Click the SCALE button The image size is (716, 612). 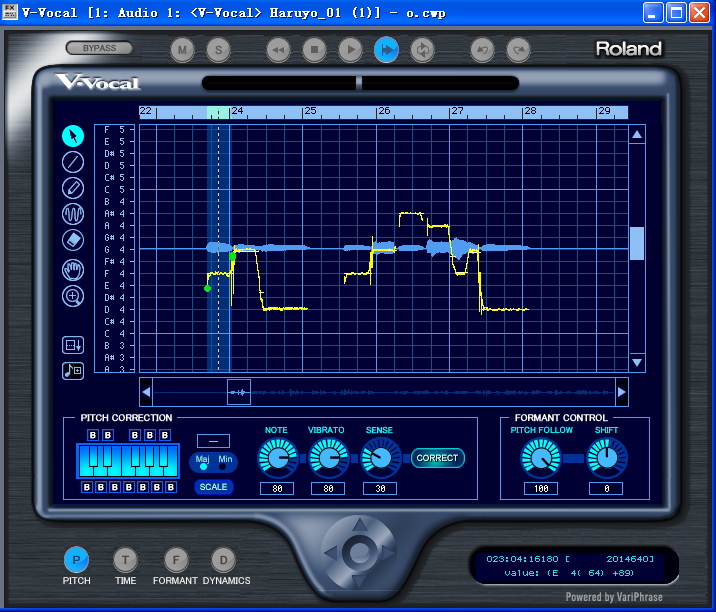[x=213, y=487]
